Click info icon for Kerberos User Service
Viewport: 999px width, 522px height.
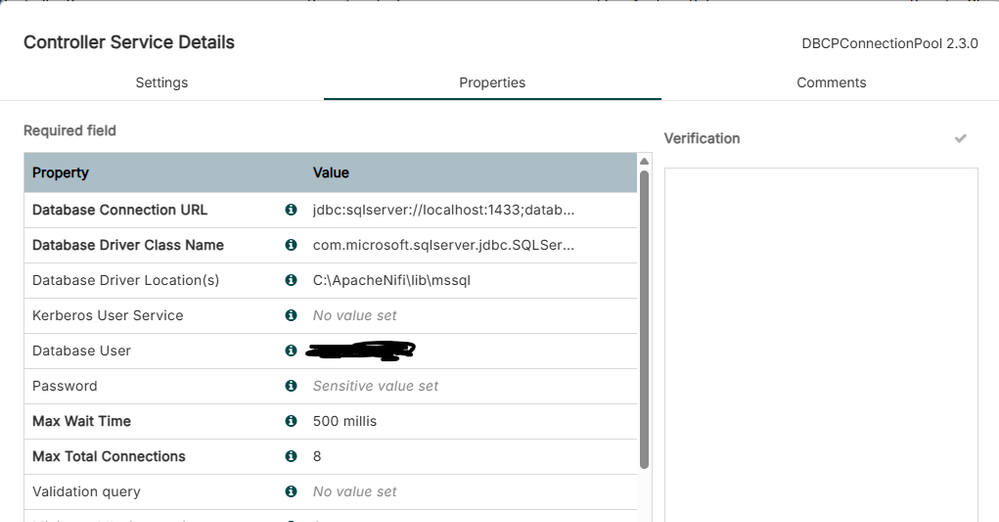291,315
